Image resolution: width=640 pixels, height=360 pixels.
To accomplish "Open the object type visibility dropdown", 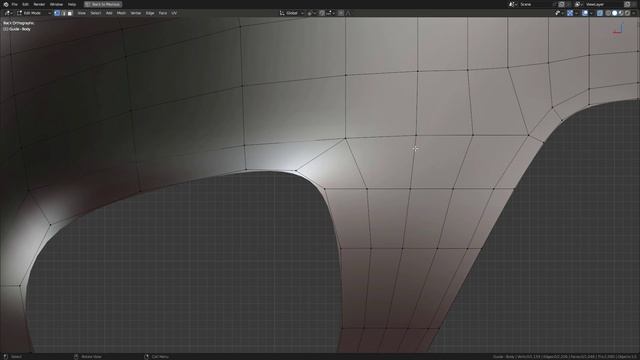I will pyautogui.click(x=559, y=13).
